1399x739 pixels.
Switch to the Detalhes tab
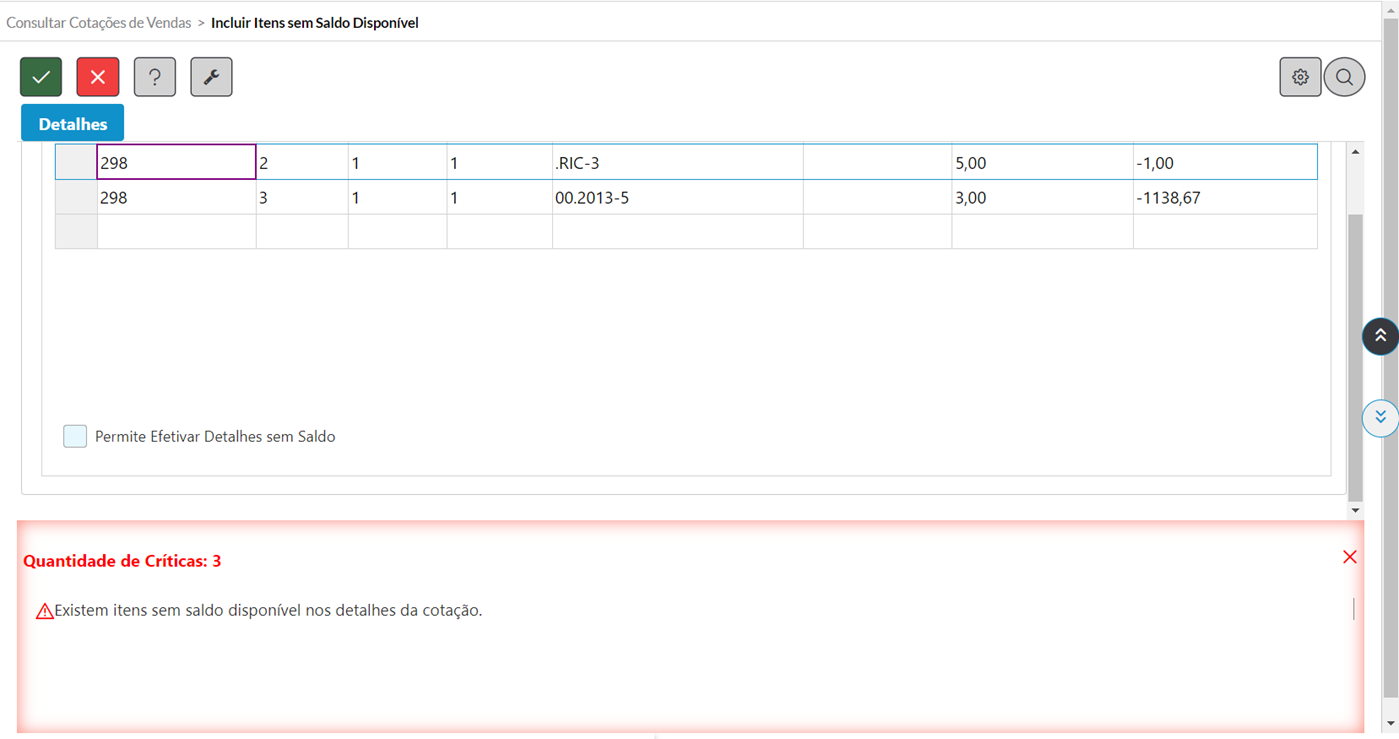[72, 124]
